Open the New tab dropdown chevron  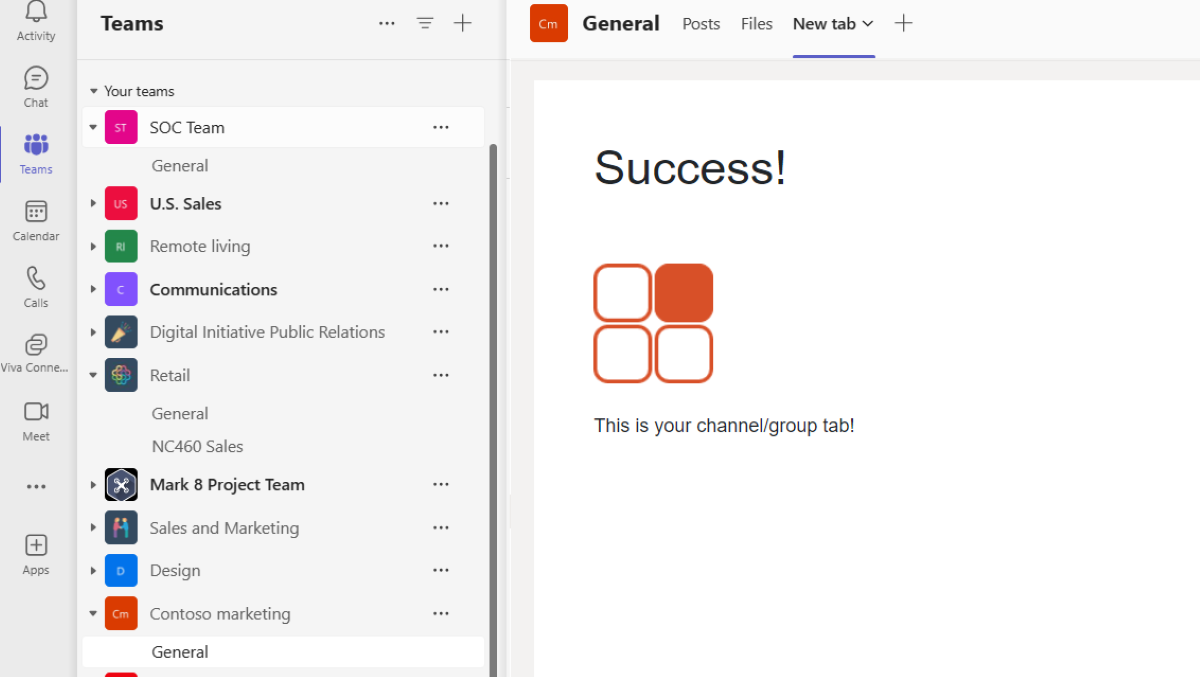(868, 24)
